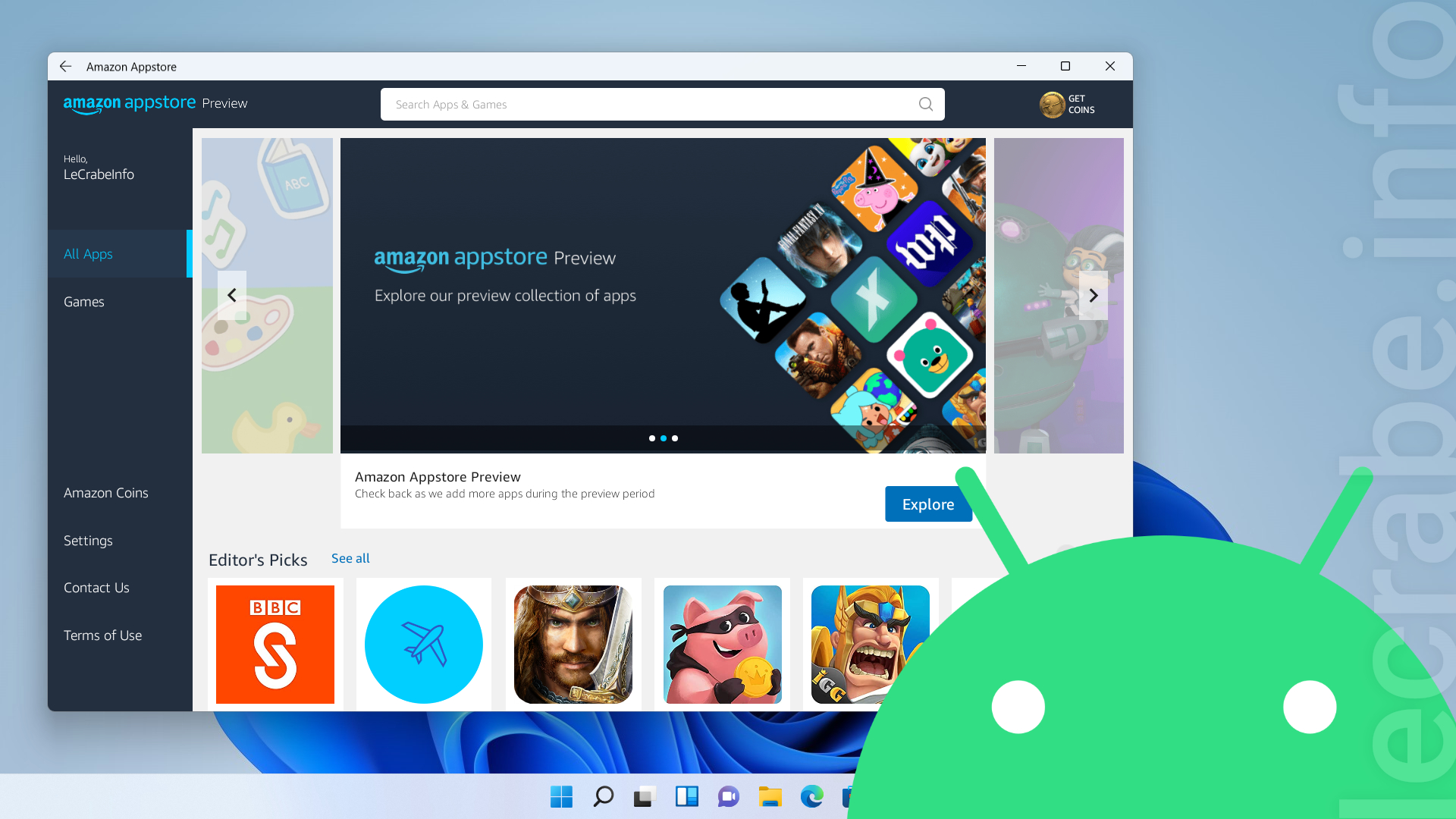Open the Windows Start menu
The image size is (1456, 819).
click(561, 796)
